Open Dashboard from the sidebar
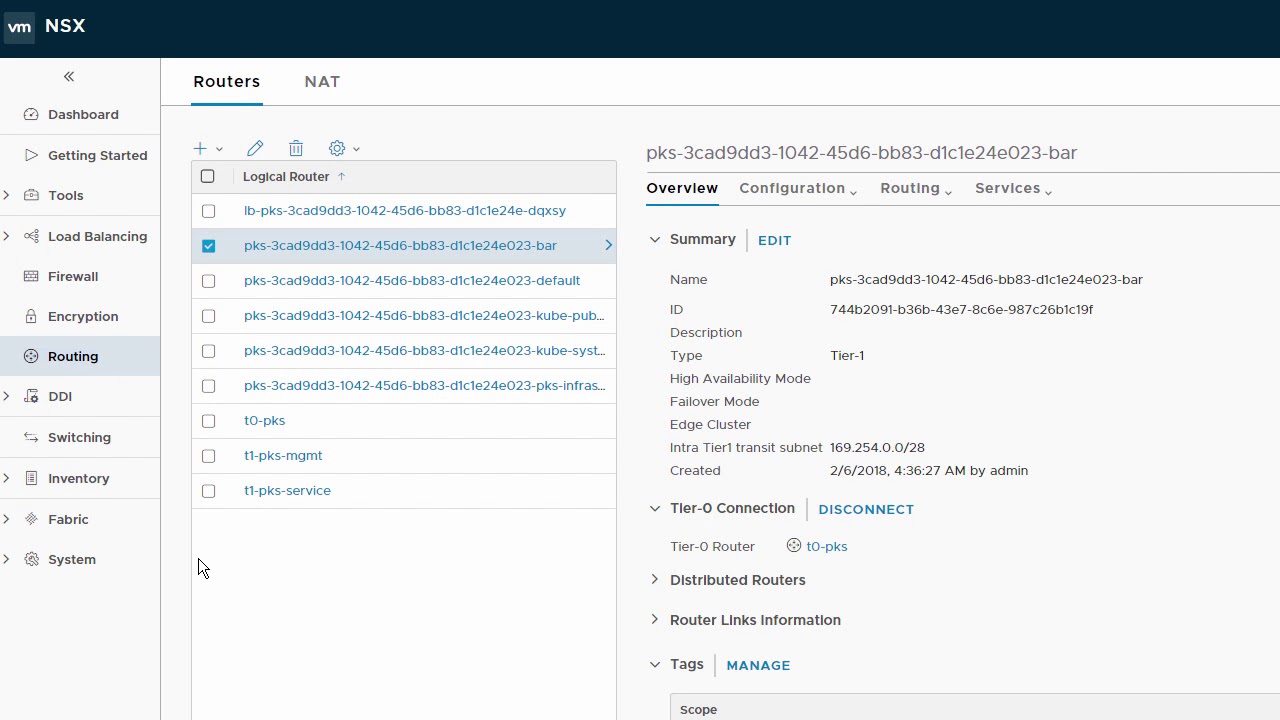 click(83, 114)
